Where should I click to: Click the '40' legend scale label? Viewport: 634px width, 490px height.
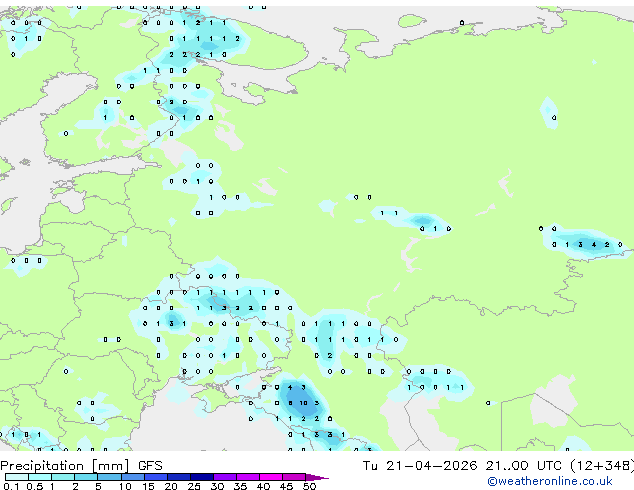point(263,486)
